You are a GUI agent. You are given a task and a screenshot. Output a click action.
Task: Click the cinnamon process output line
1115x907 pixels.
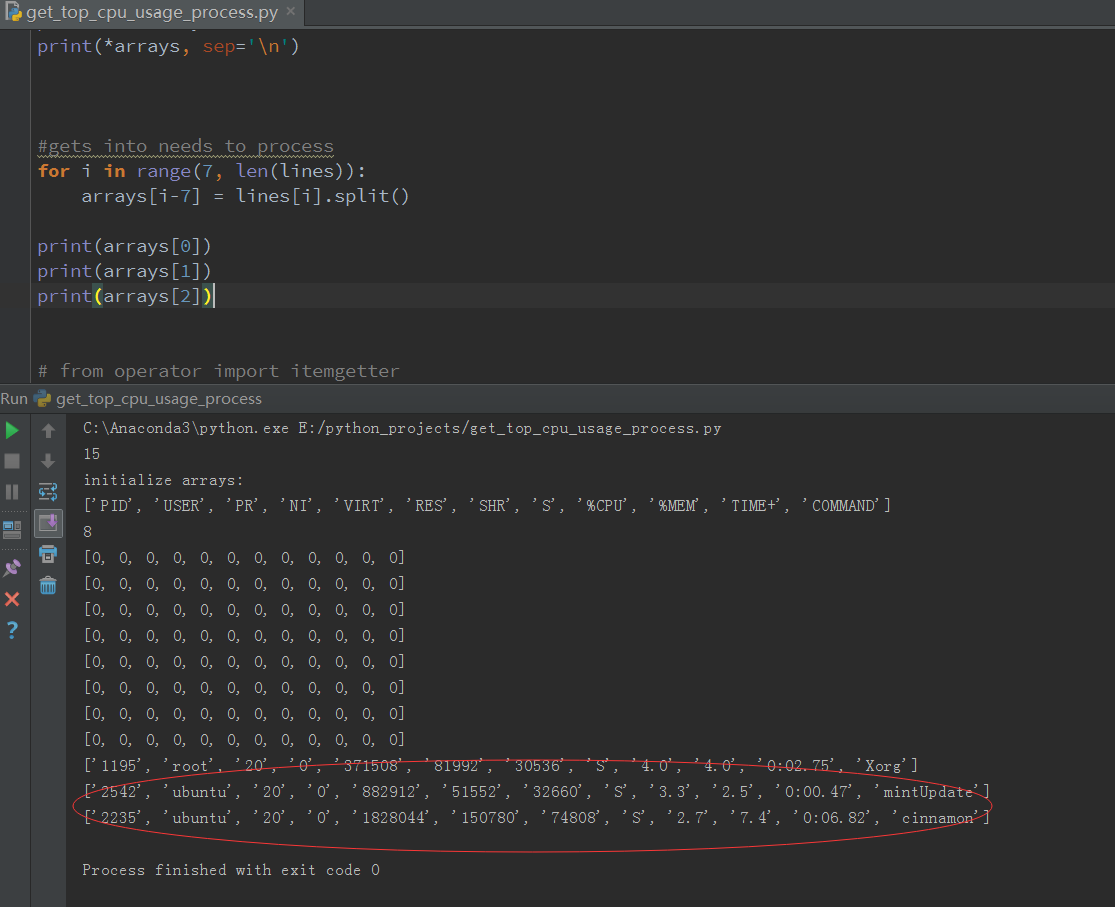pyautogui.click(x=537, y=817)
